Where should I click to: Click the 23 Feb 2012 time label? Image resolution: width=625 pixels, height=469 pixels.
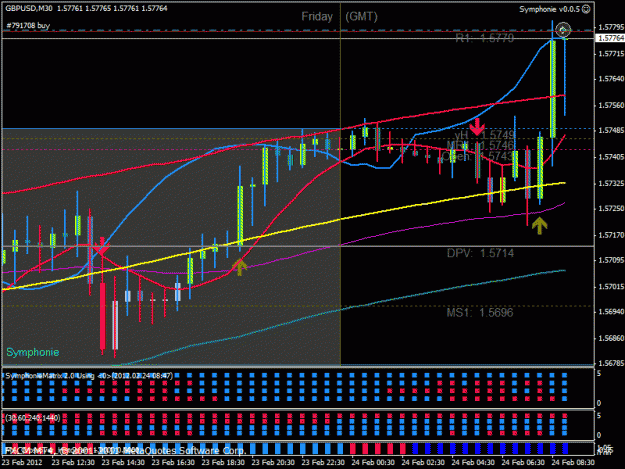click(x=22, y=463)
